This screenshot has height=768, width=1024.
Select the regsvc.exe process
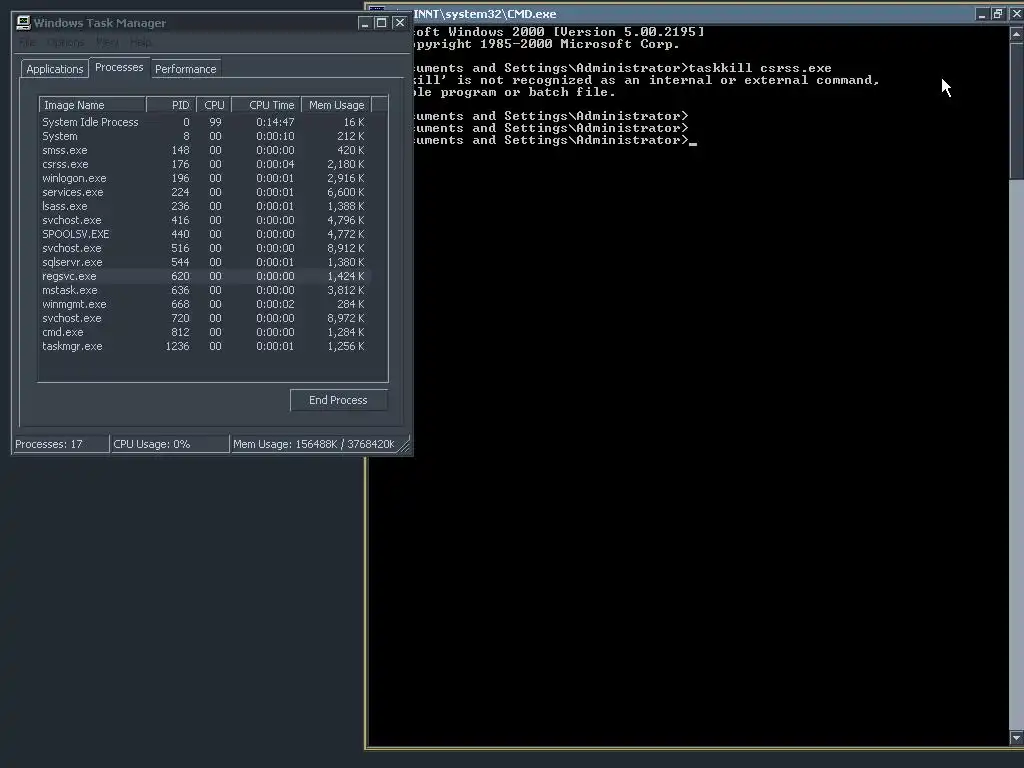click(x=205, y=277)
